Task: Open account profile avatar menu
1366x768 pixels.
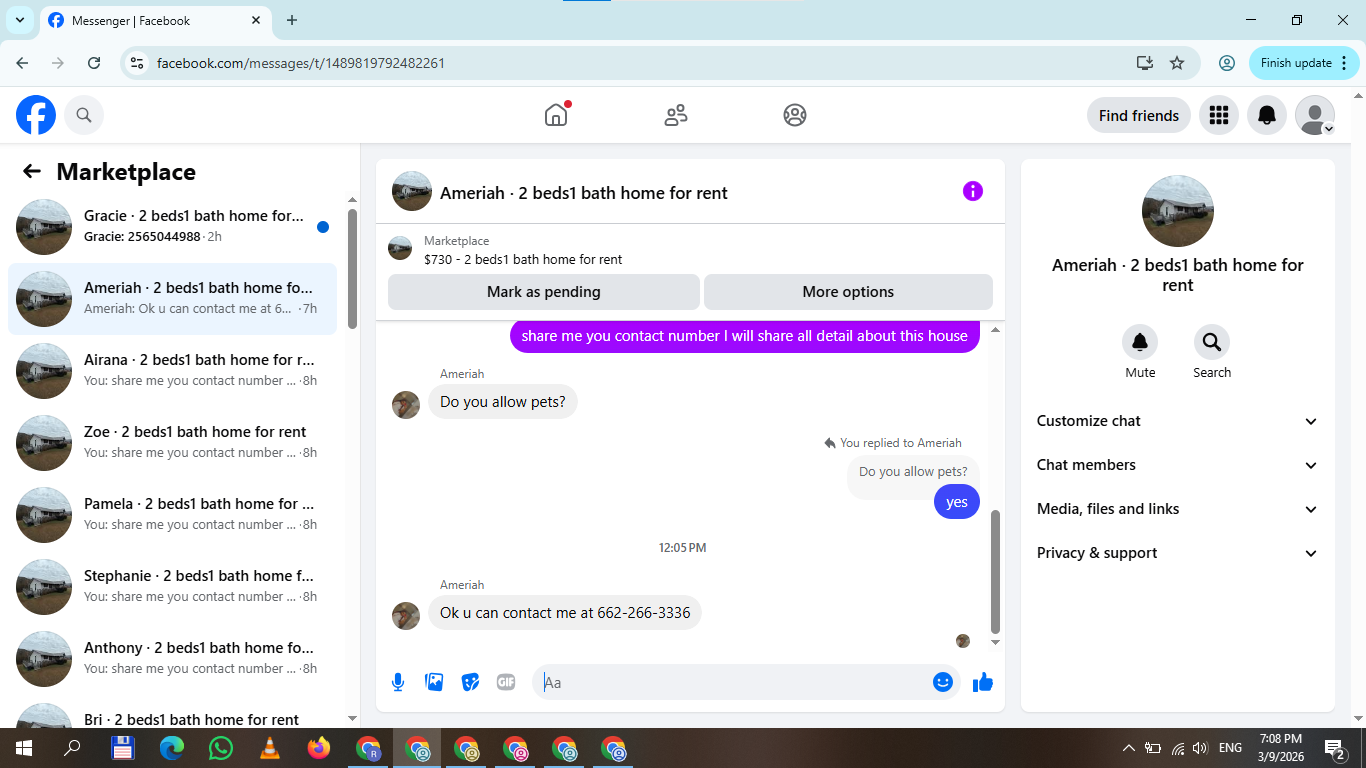Action: pos(1315,115)
